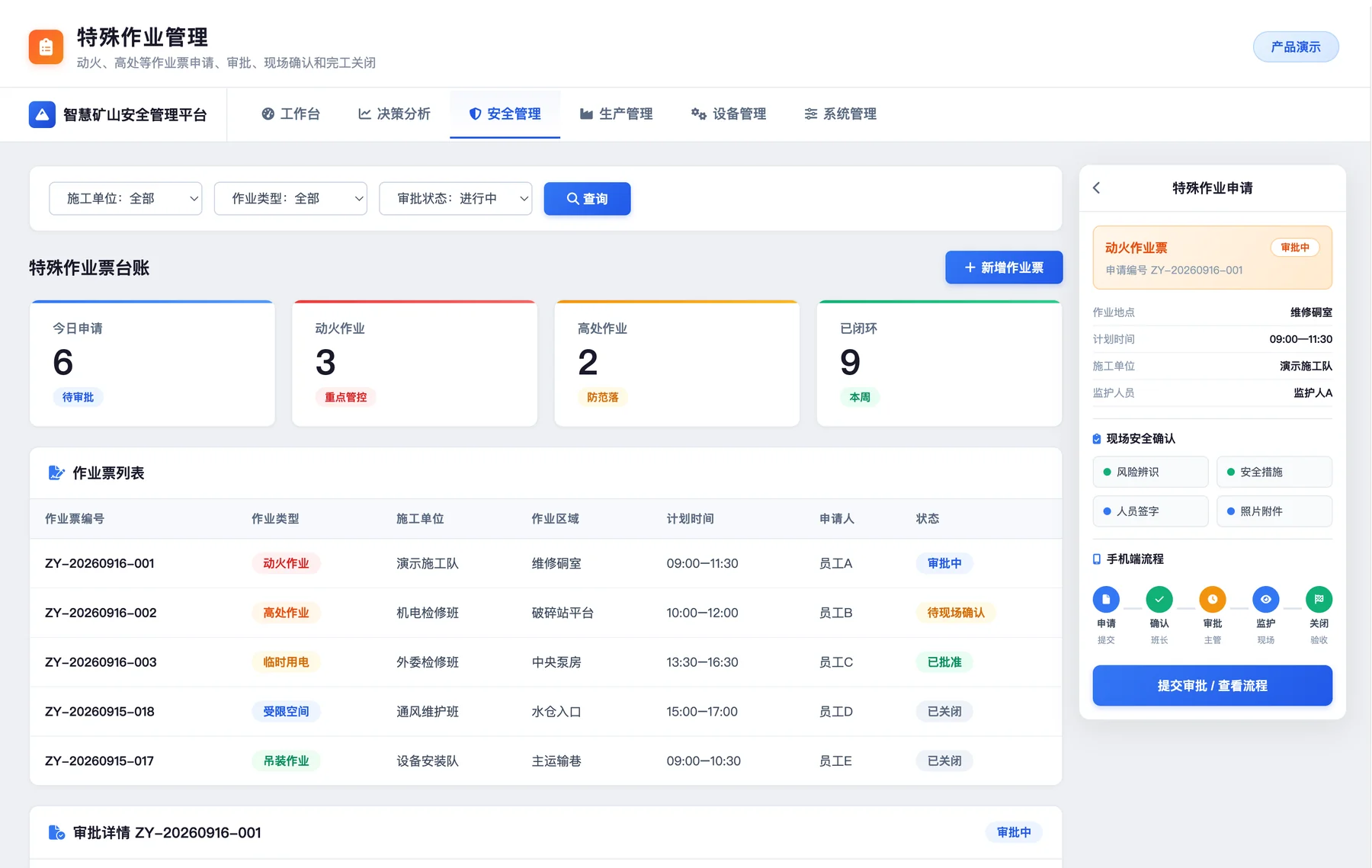
Task: Toggle the 人员签字 confirmation item
Action: (1151, 511)
